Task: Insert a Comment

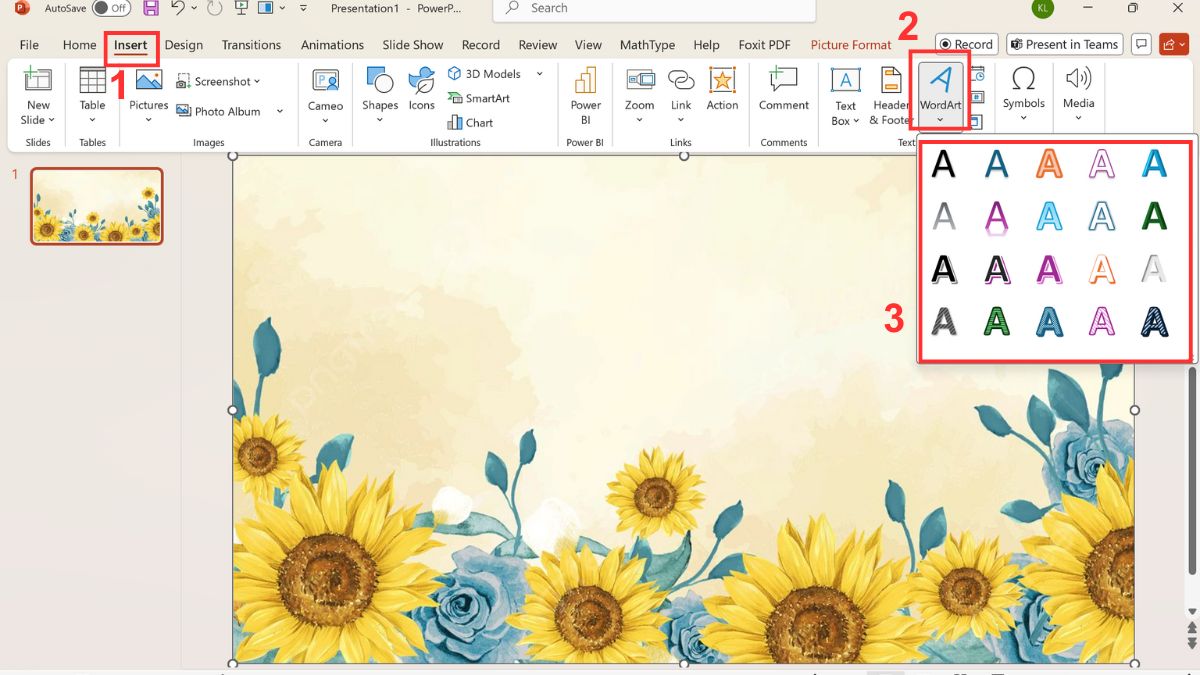Action: [784, 89]
